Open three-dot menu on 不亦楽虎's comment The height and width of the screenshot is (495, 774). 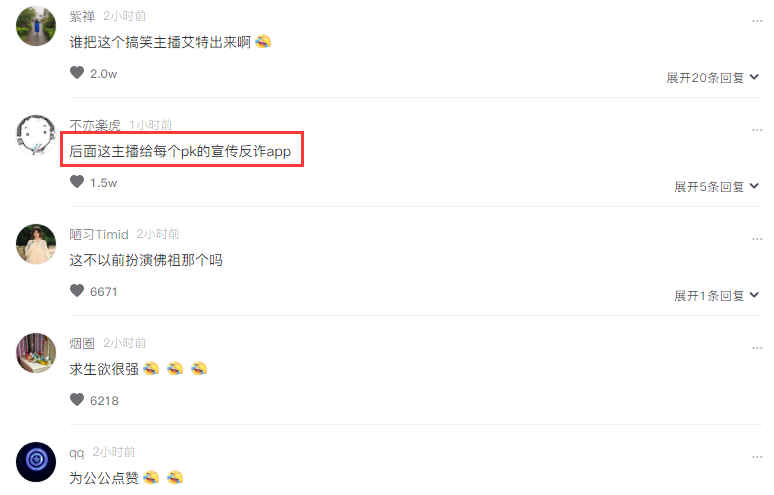point(757,130)
